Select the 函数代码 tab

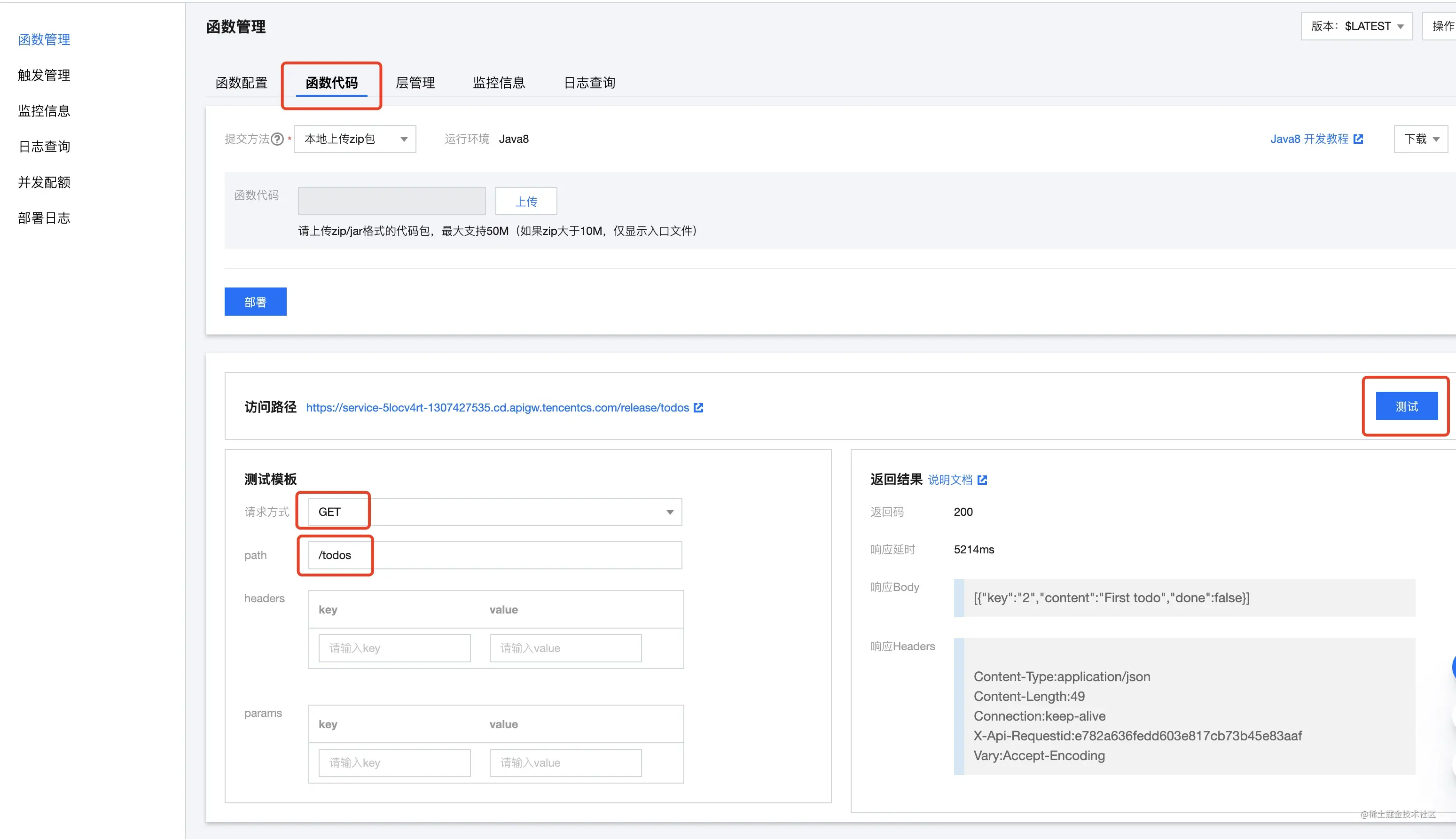pyautogui.click(x=331, y=82)
